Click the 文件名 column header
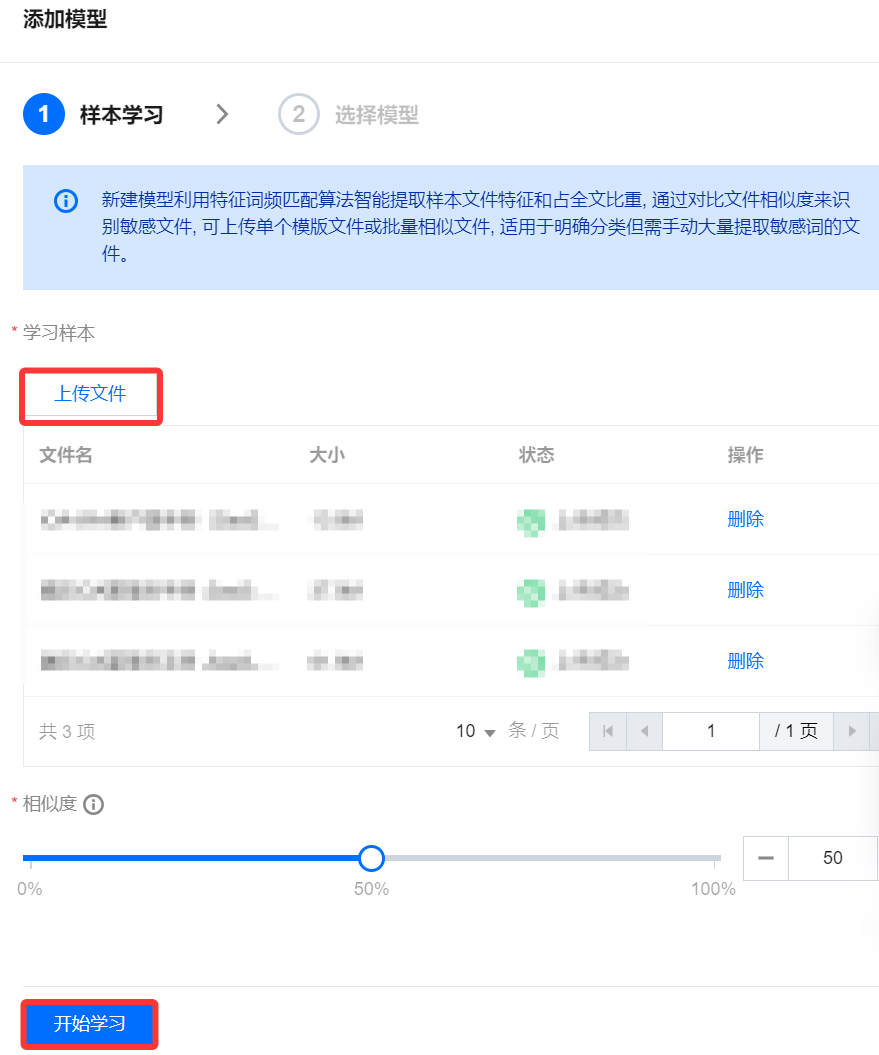 66,455
